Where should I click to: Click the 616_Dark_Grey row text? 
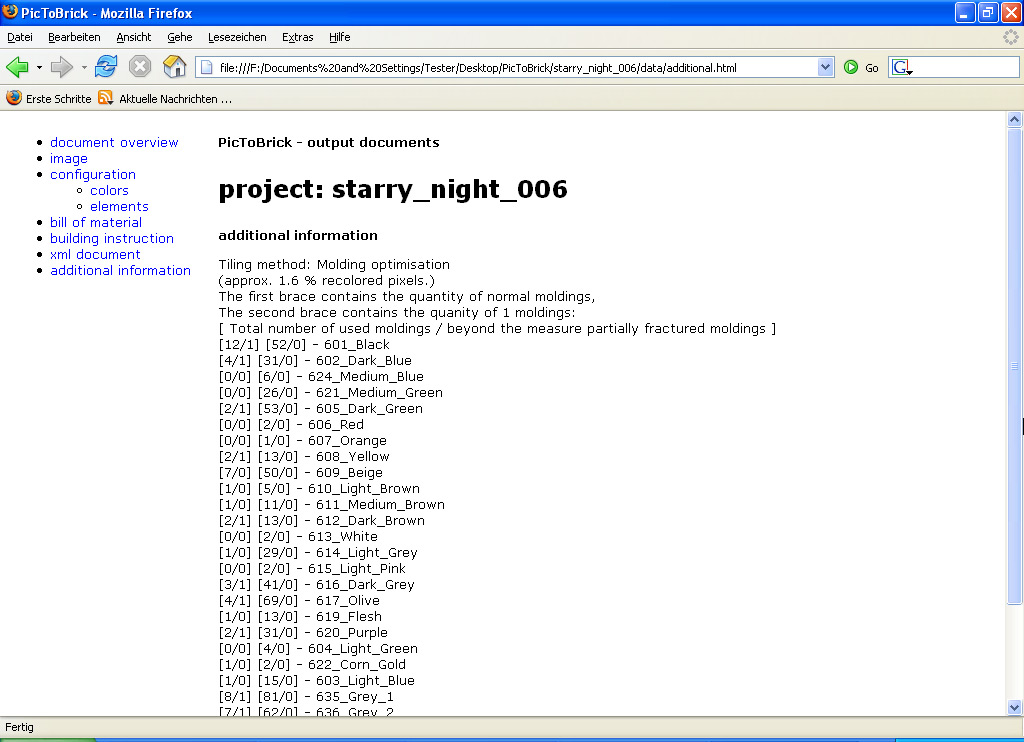(x=316, y=585)
